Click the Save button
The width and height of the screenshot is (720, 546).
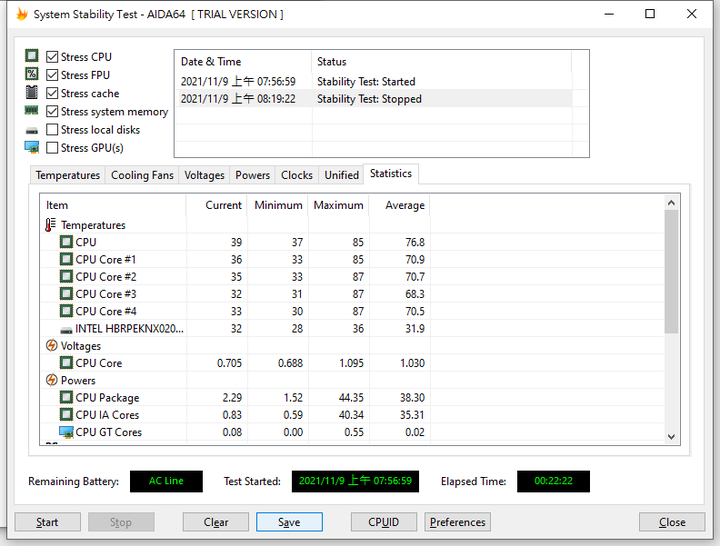pyautogui.click(x=289, y=522)
